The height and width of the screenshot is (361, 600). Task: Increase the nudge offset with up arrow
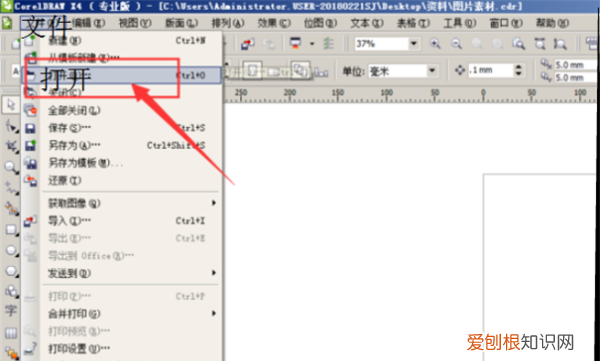click(518, 67)
